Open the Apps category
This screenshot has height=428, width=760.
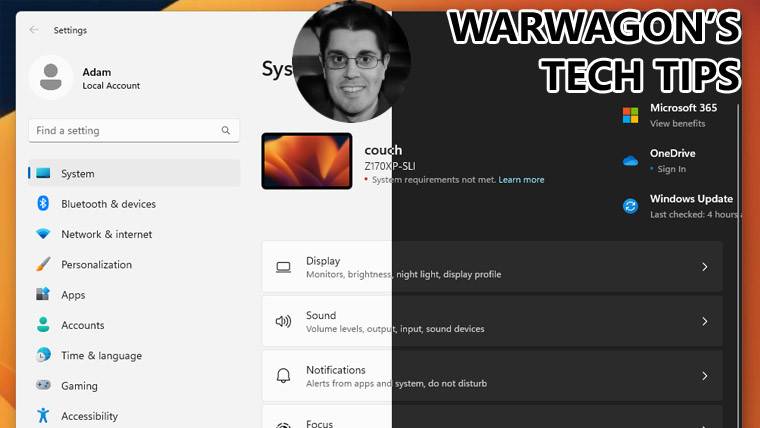coord(134,294)
